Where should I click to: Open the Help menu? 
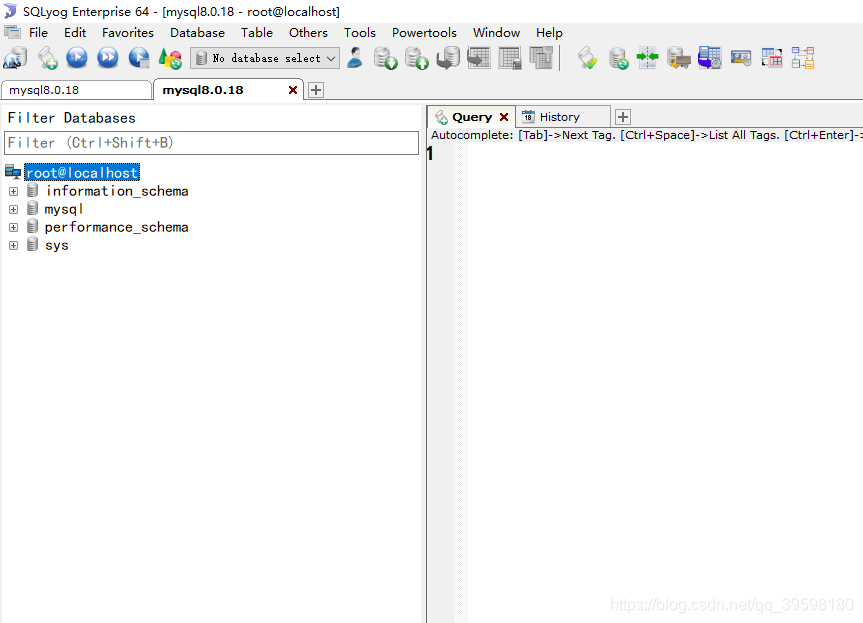549,33
